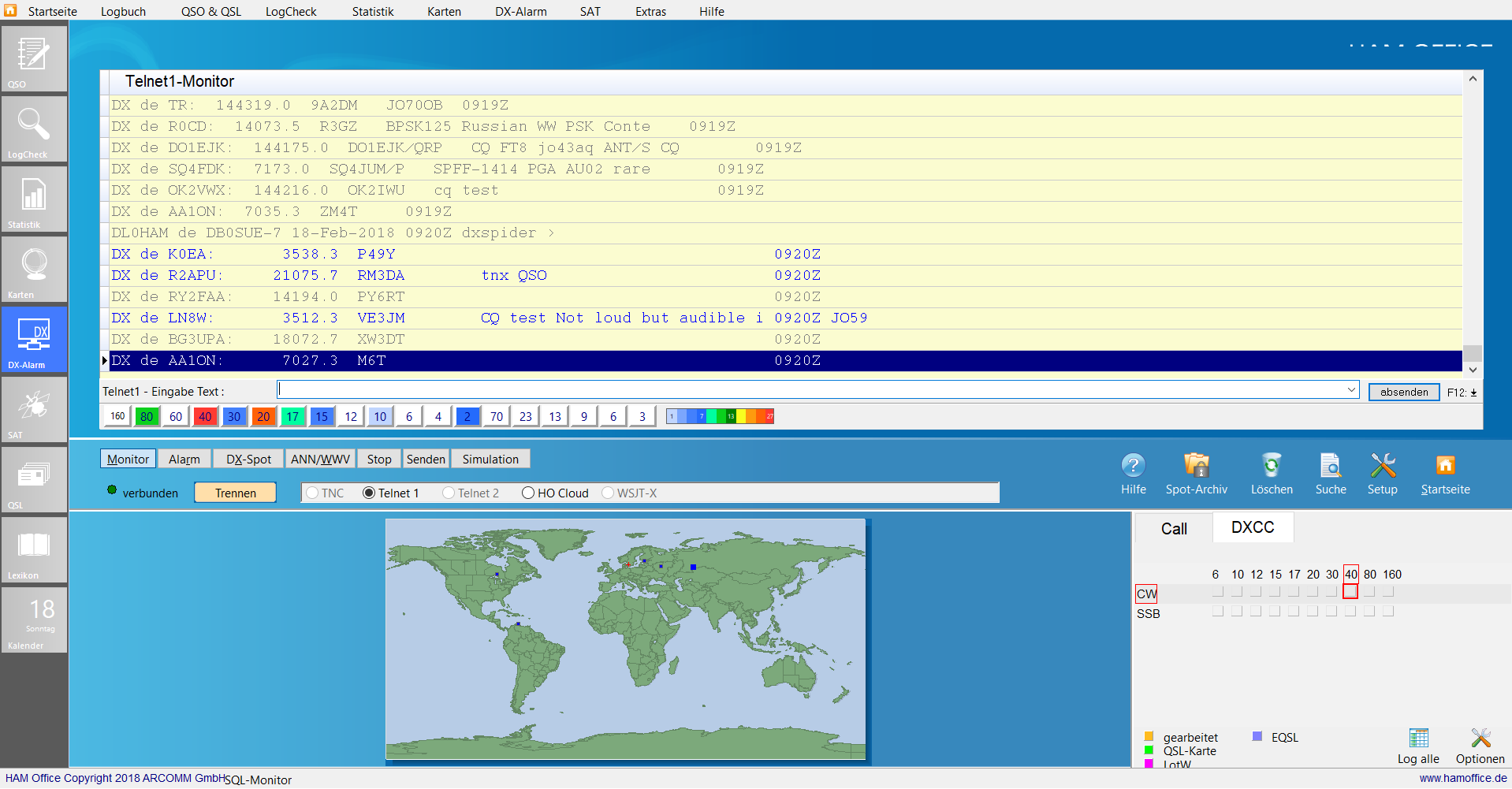Open the DX-Alarm menu
Image resolution: width=1512 pixels, height=789 pixels.
[520, 12]
